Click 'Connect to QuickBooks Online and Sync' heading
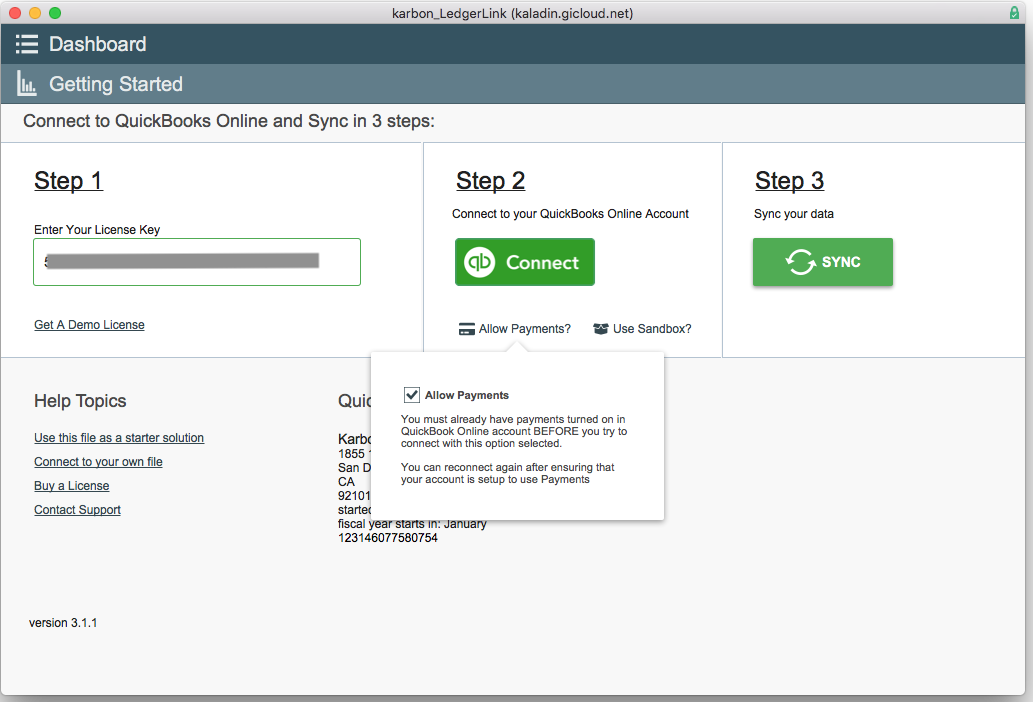 (x=229, y=121)
